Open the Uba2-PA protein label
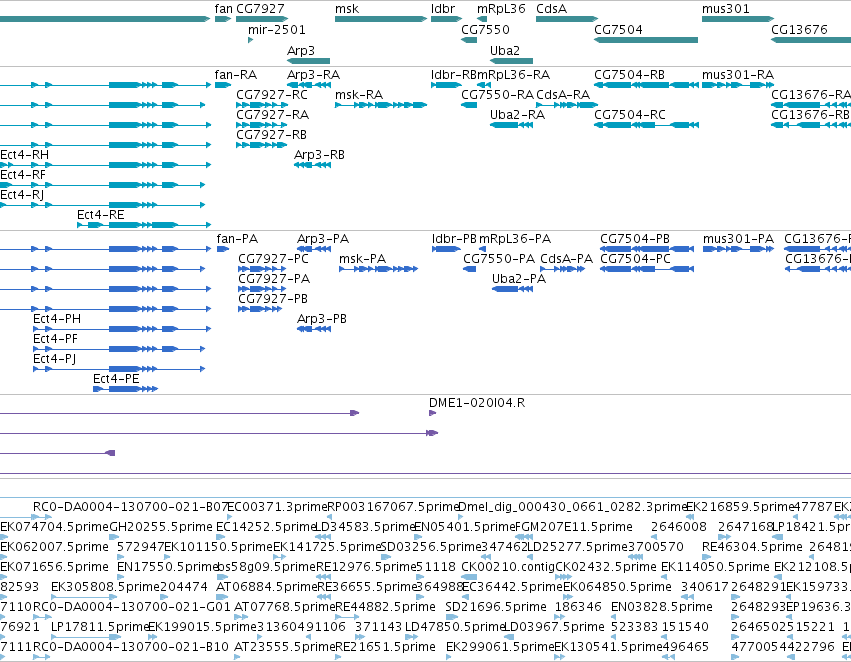The height and width of the screenshot is (662, 851). coord(519,279)
